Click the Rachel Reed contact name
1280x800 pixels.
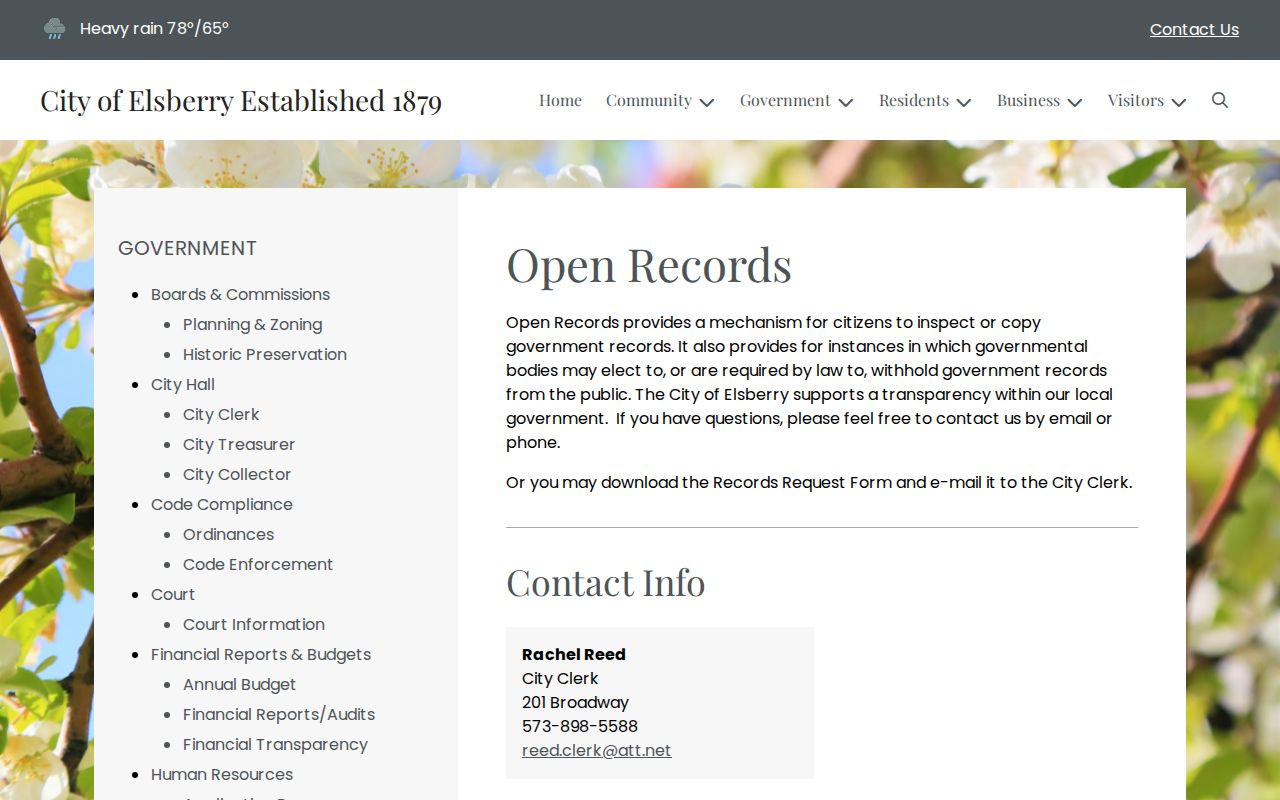(x=574, y=654)
